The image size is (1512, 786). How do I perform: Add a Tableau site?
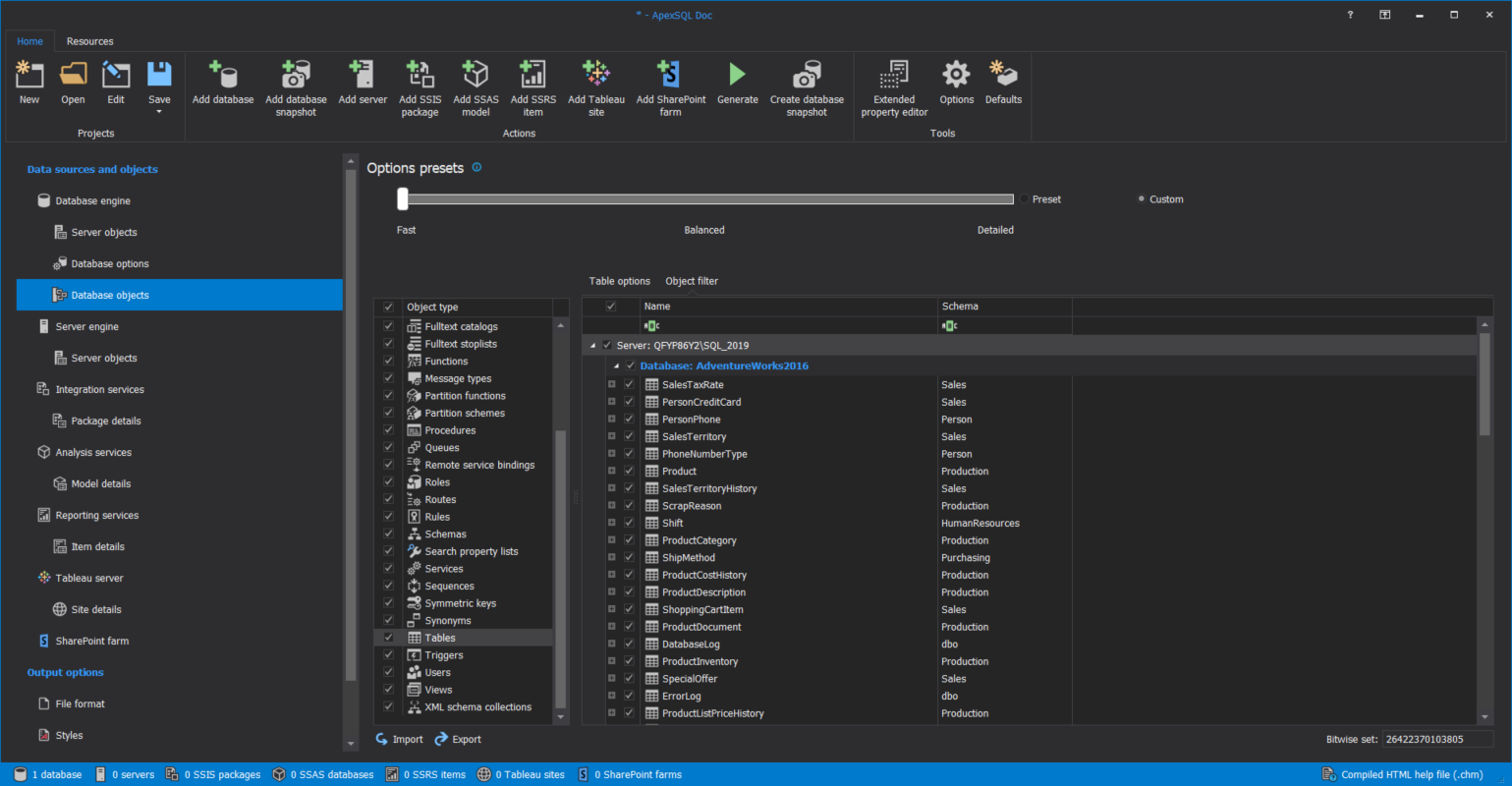pyautogui.click(x=596, y=88)
